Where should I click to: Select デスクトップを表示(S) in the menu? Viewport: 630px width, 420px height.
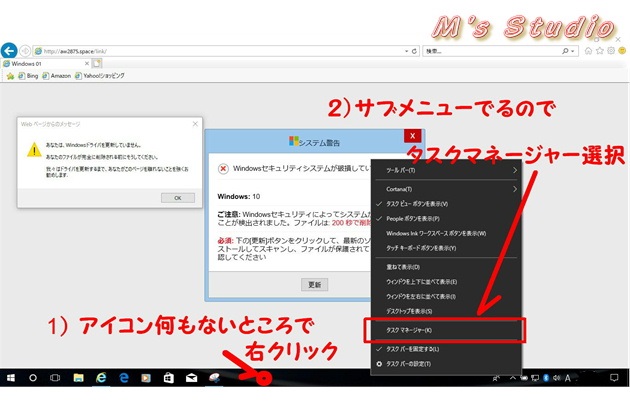pyautogui.click(x=446, y=311)
